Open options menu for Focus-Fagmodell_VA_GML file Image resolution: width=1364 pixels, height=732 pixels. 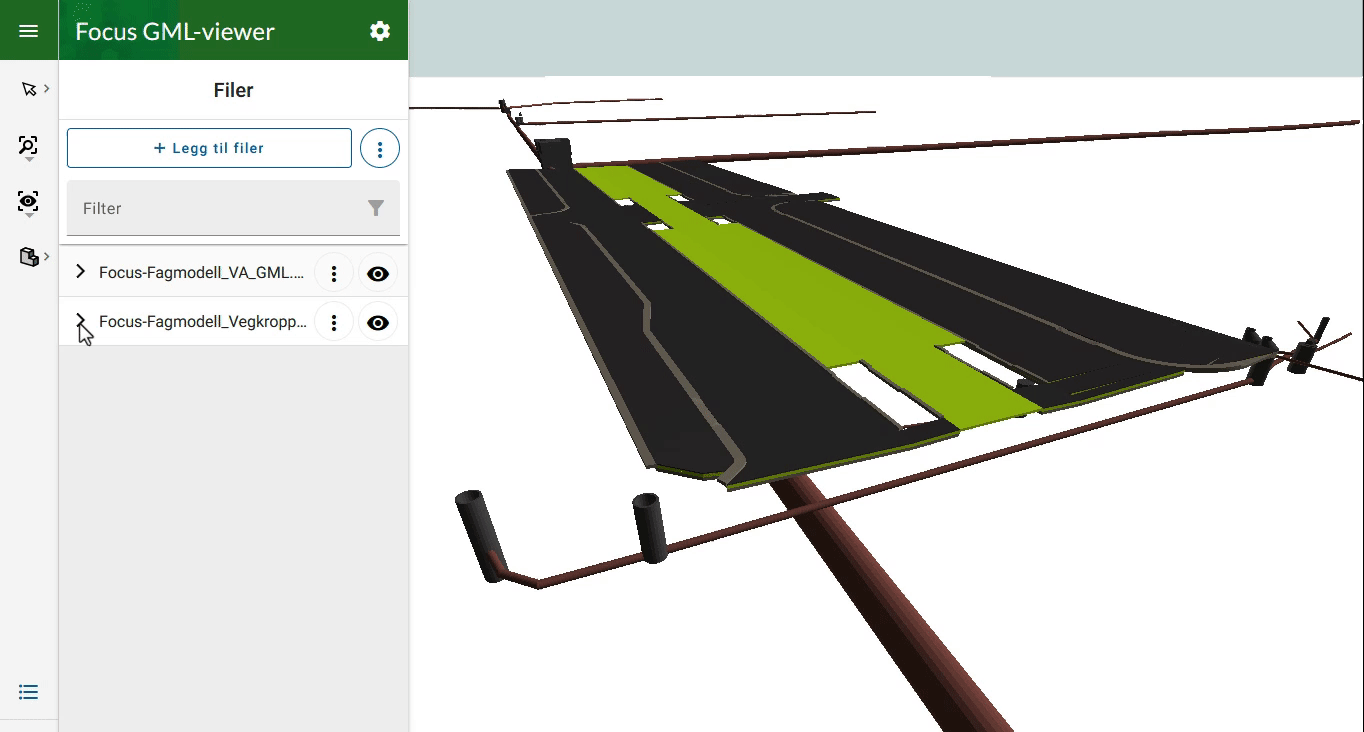coord(334,273)
